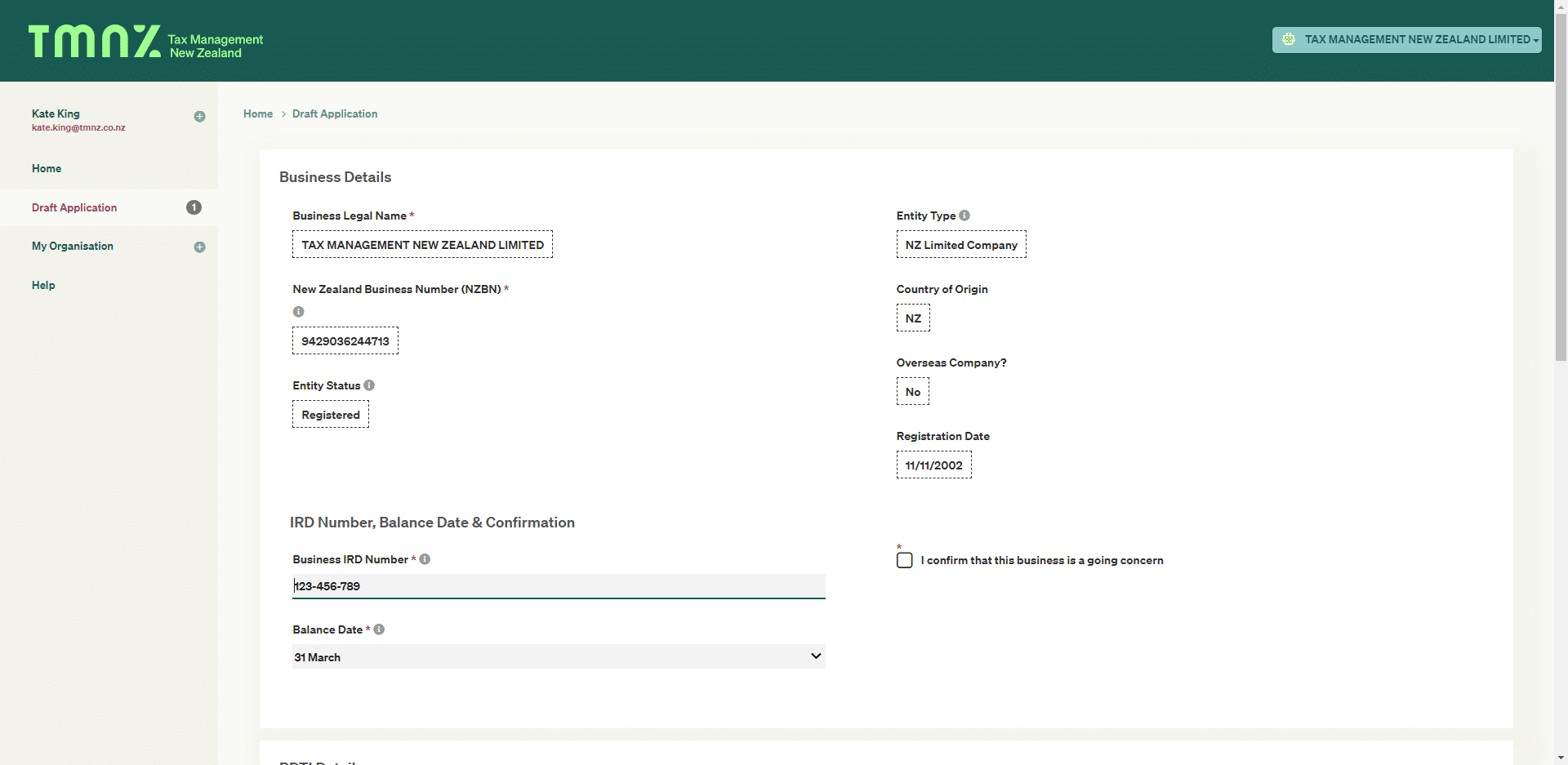
Task: Expand Kate King account plus icon
Action: pos(199,117)
